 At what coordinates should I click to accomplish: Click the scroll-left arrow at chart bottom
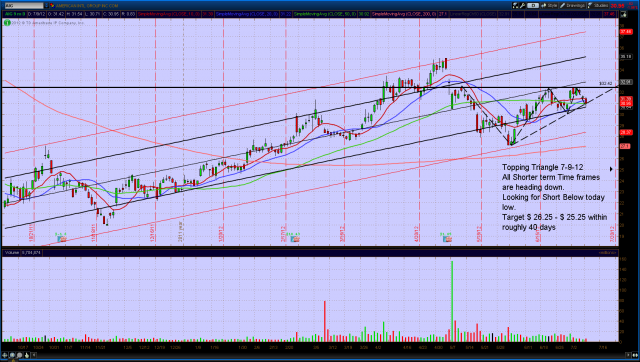[34, 355]
